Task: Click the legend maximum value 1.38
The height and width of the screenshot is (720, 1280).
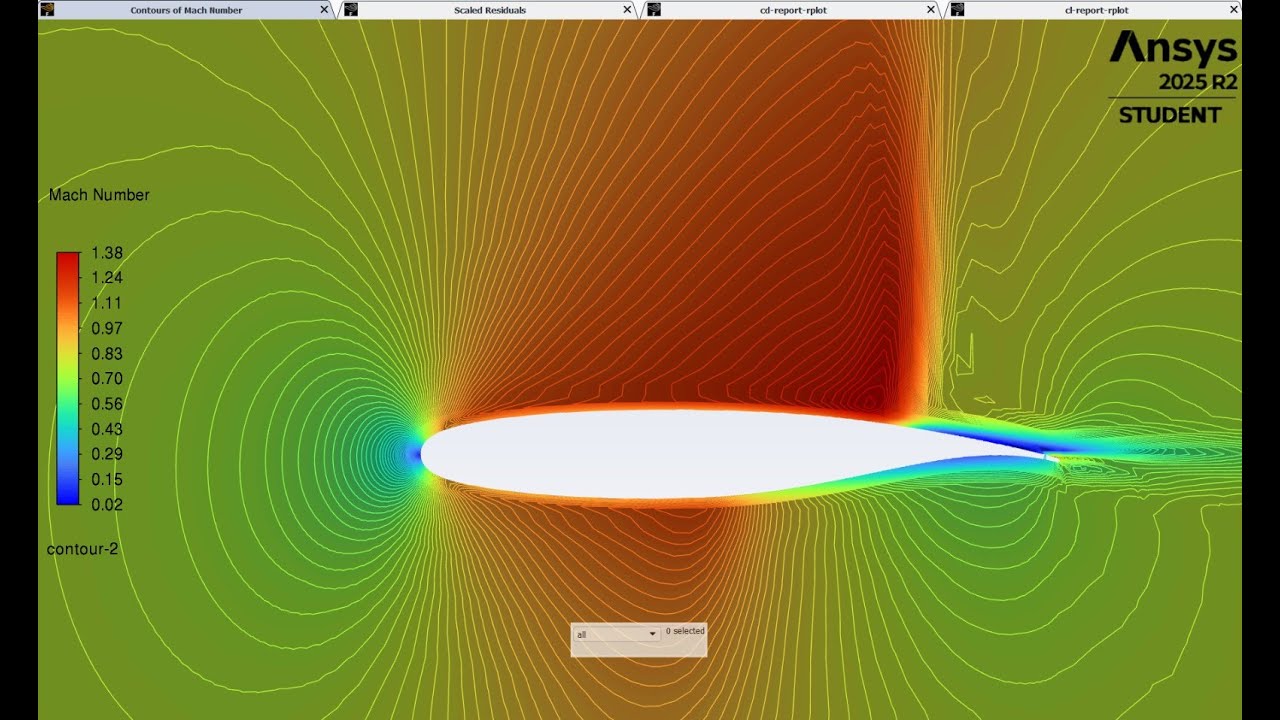Action: point(106,253)
